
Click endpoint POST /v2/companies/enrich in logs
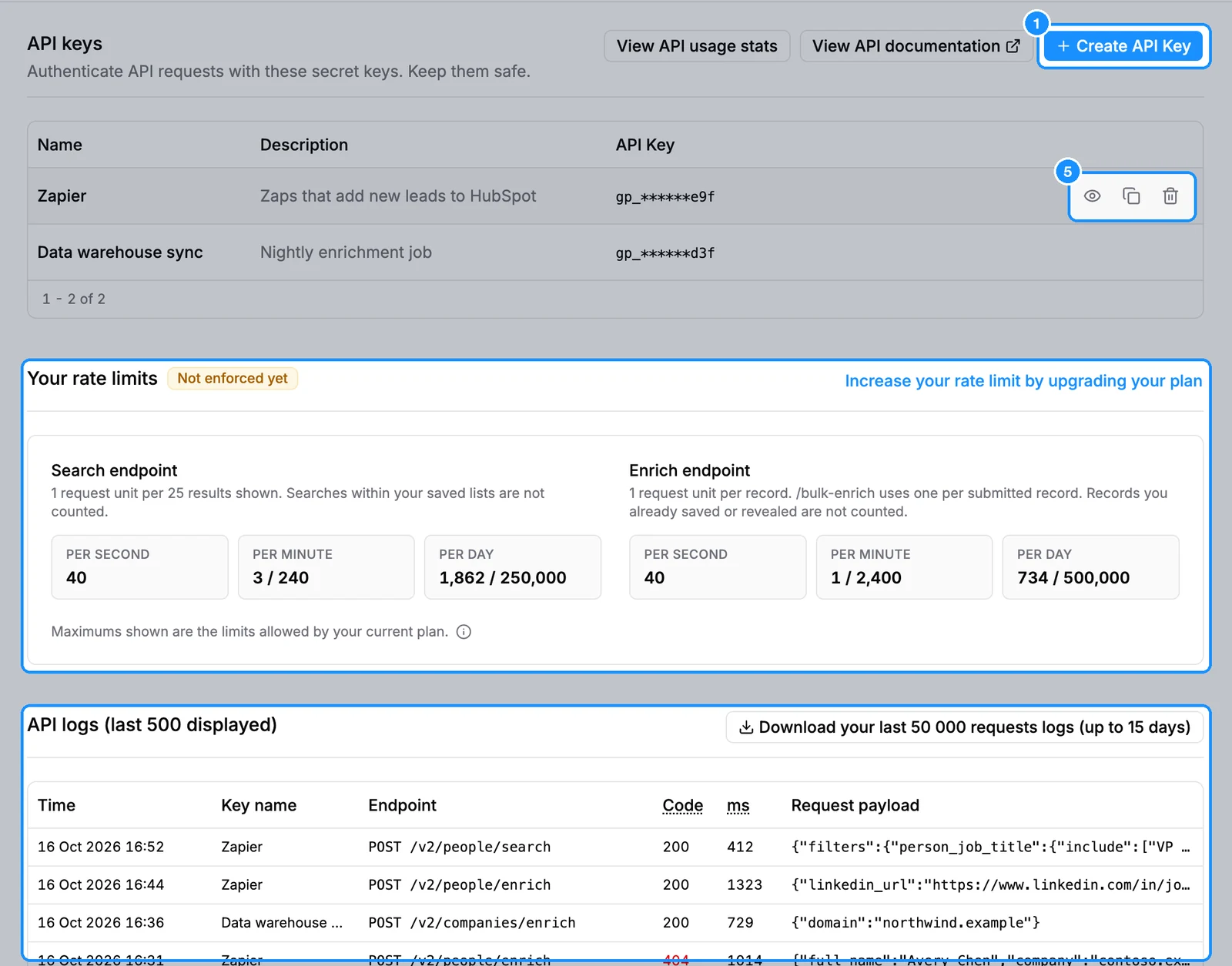pyautogui.click(x=472, y=922)
